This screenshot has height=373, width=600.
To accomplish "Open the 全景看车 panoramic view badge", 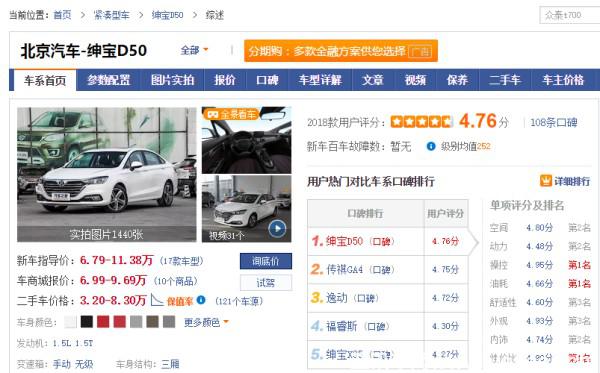I will pos(231,114).
